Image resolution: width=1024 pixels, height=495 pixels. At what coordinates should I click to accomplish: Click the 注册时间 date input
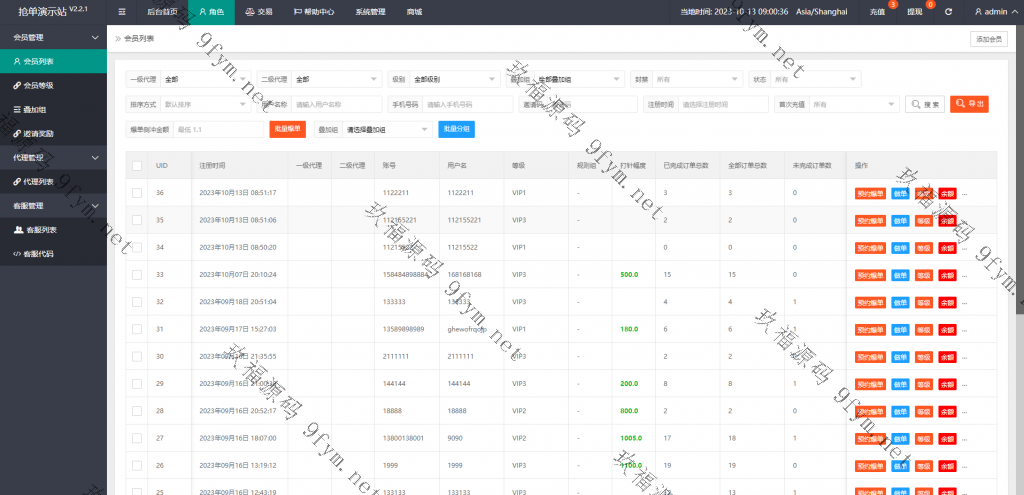pyautogui.click(x=723, y=104)
